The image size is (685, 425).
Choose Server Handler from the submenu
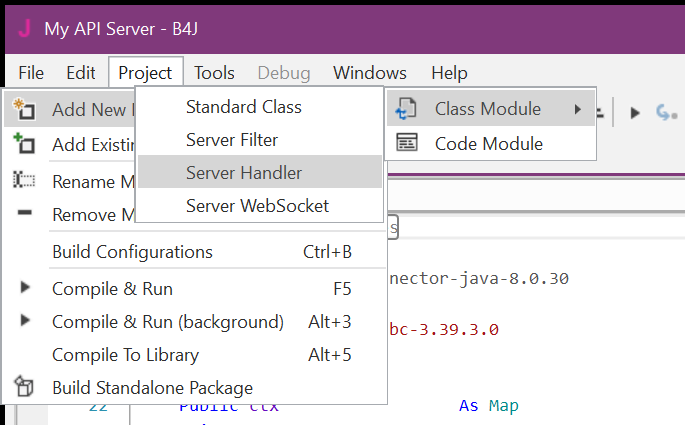(x=243, y=173)
